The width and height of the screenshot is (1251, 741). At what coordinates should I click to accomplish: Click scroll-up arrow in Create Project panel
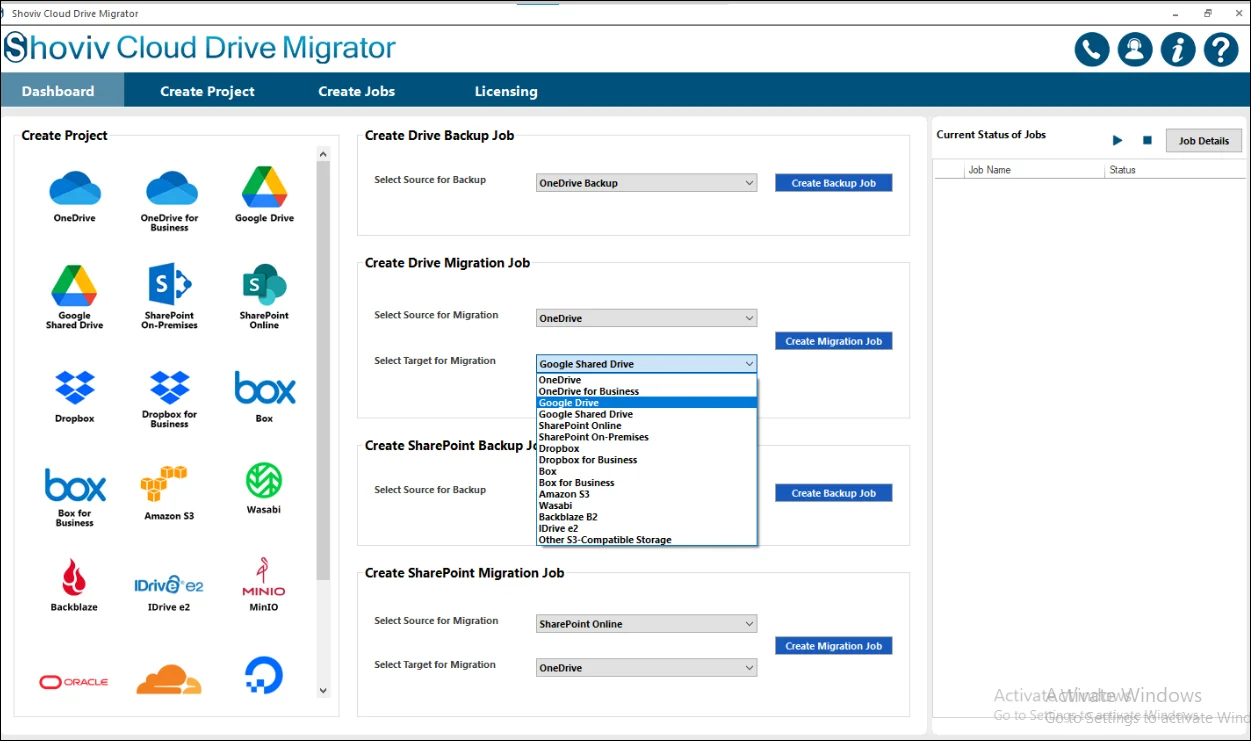point(323,154)
